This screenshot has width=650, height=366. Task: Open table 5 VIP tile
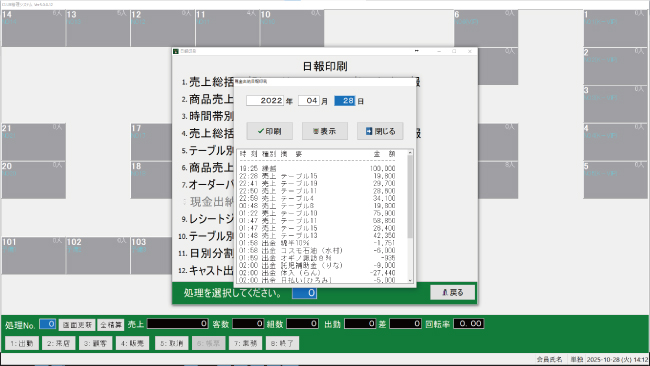coord(616,180)
